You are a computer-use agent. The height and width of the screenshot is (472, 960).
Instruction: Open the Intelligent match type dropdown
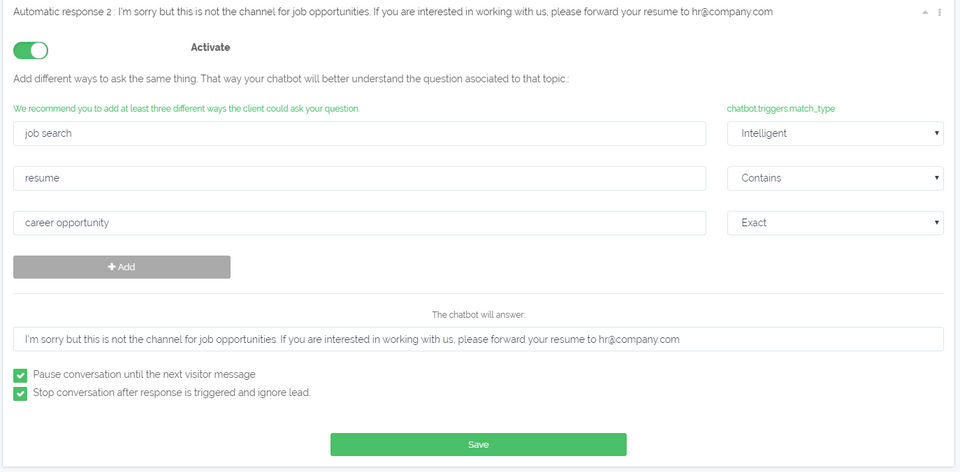point(835,133)
